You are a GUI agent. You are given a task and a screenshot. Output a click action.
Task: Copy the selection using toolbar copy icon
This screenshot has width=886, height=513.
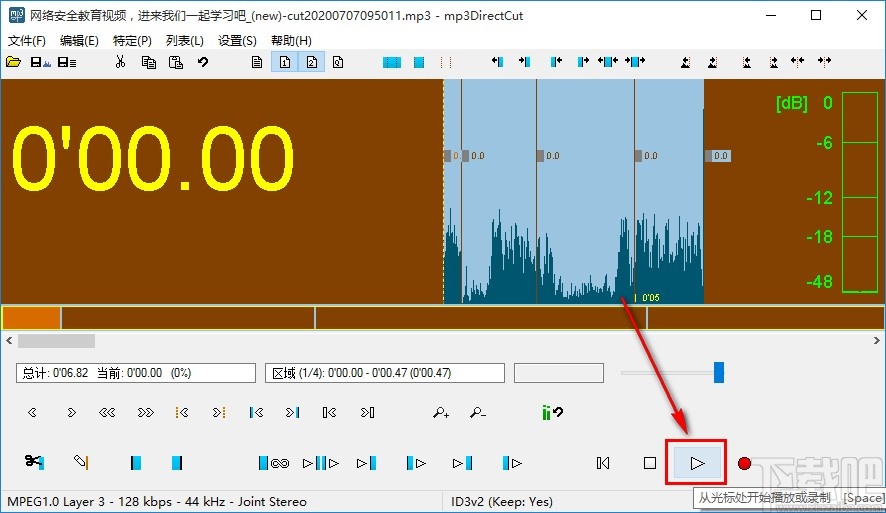[x=149, y=62]
